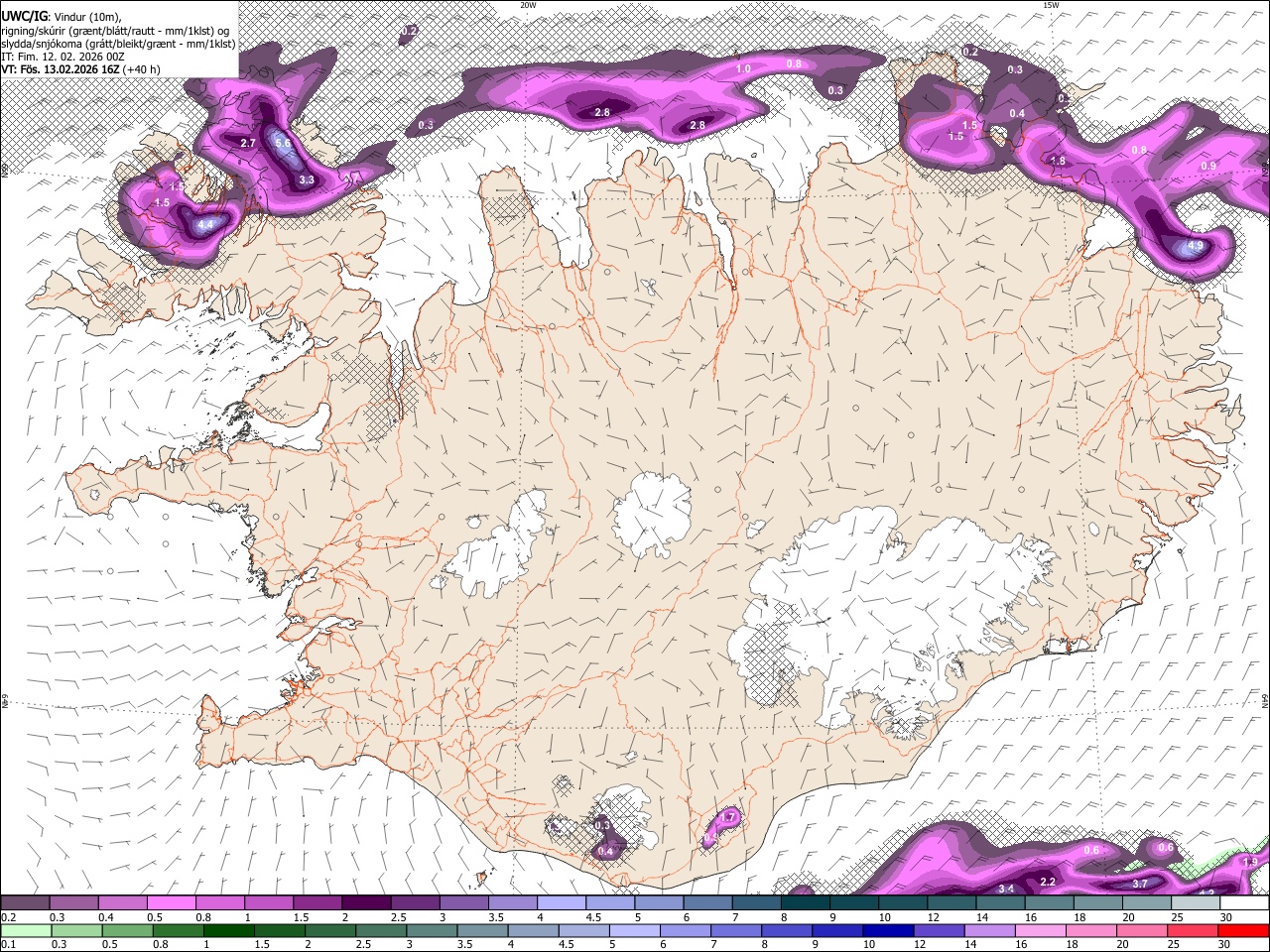Image resolution: width=1270 pixels, height=952 pixels.
Task: Select the 2.2 precipitation label
Action: pyautogui.click(x=1047, y=882)
